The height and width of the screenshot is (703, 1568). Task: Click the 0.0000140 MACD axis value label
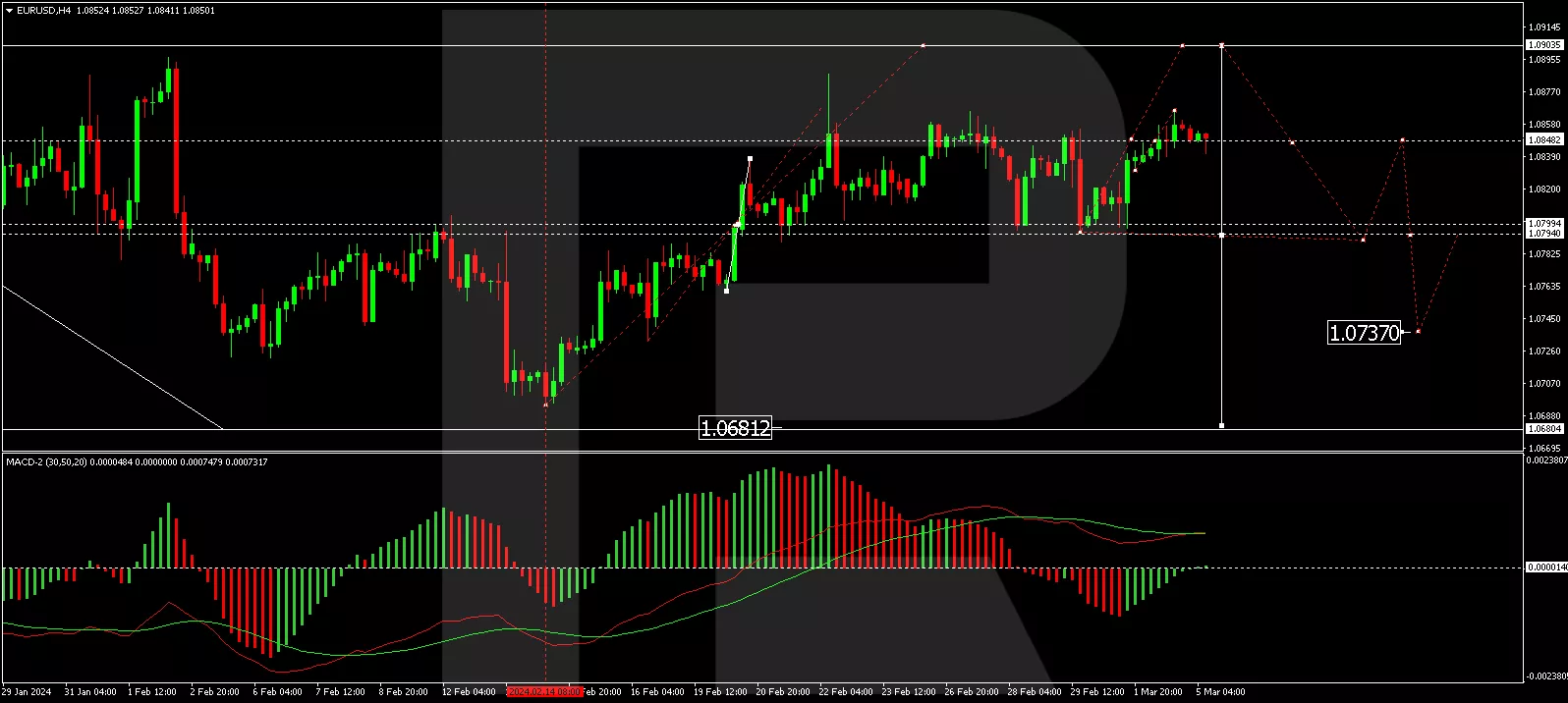point(1545,568)
